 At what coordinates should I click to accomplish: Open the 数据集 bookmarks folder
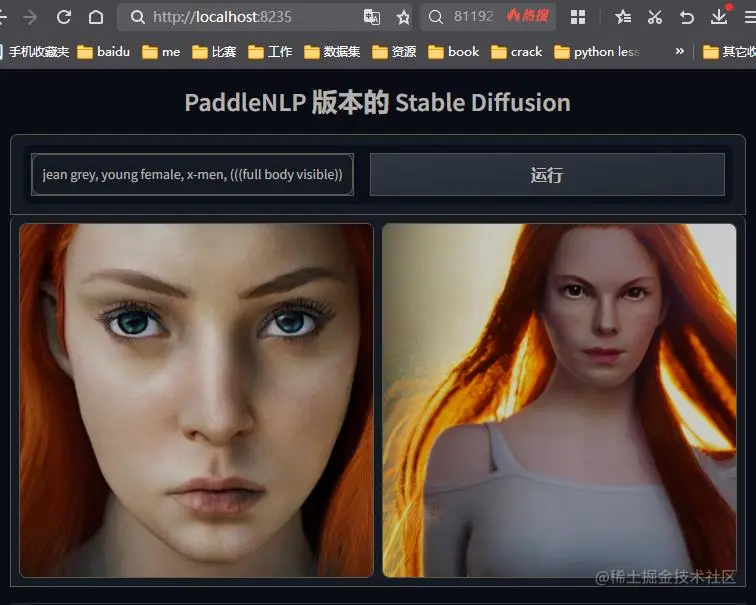[332, 52]
